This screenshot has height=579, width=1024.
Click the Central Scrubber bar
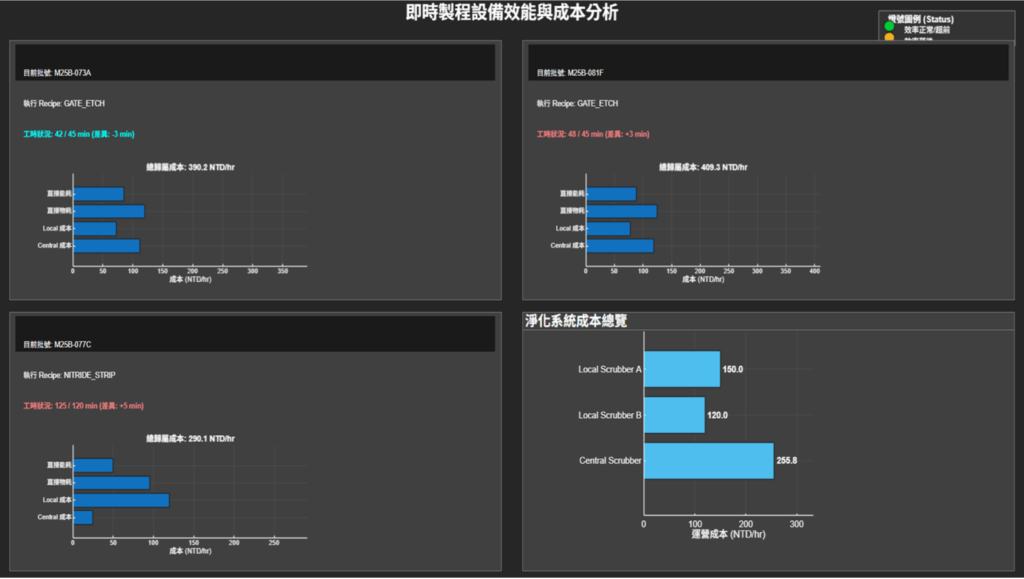click(708, 461)
